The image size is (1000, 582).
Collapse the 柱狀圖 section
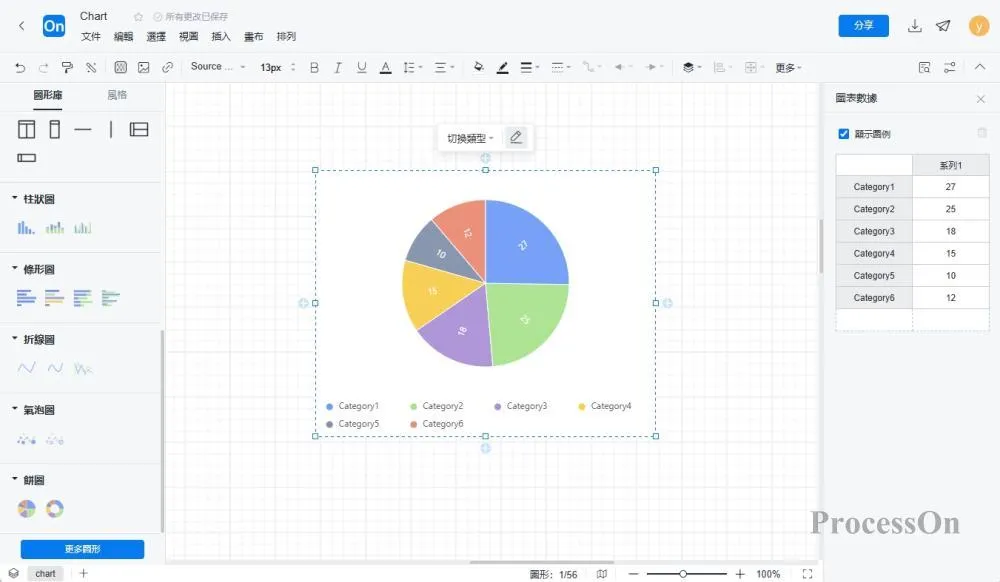(15, 198)
